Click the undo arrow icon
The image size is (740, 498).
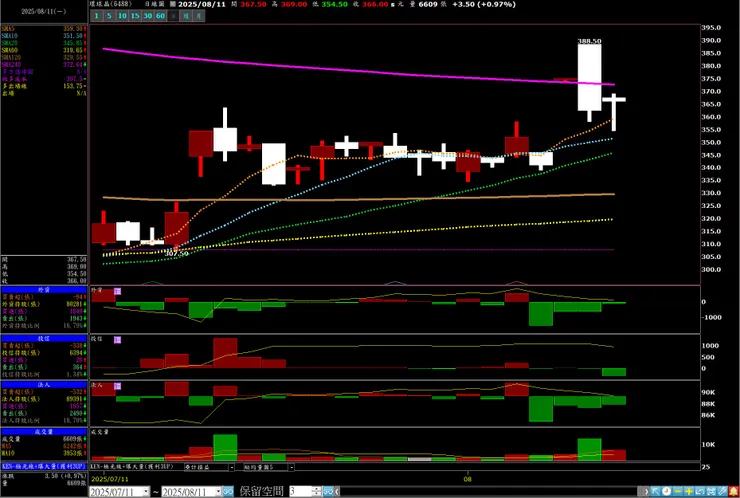700,491
